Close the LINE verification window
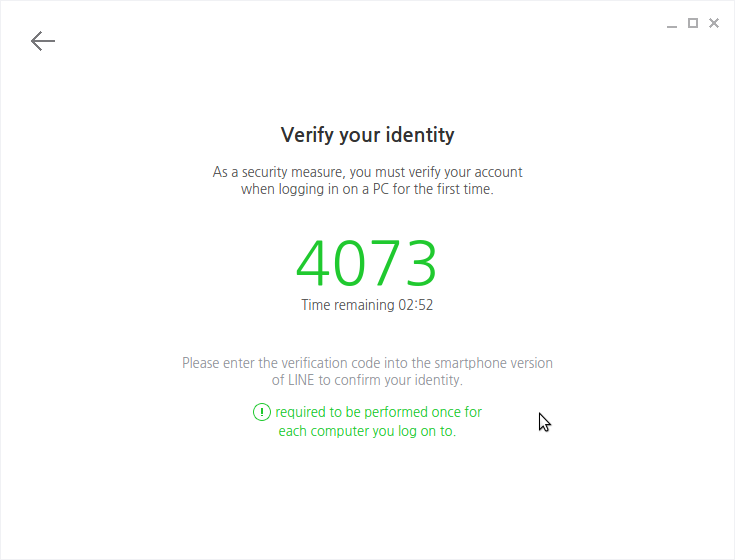 [714, 23]
